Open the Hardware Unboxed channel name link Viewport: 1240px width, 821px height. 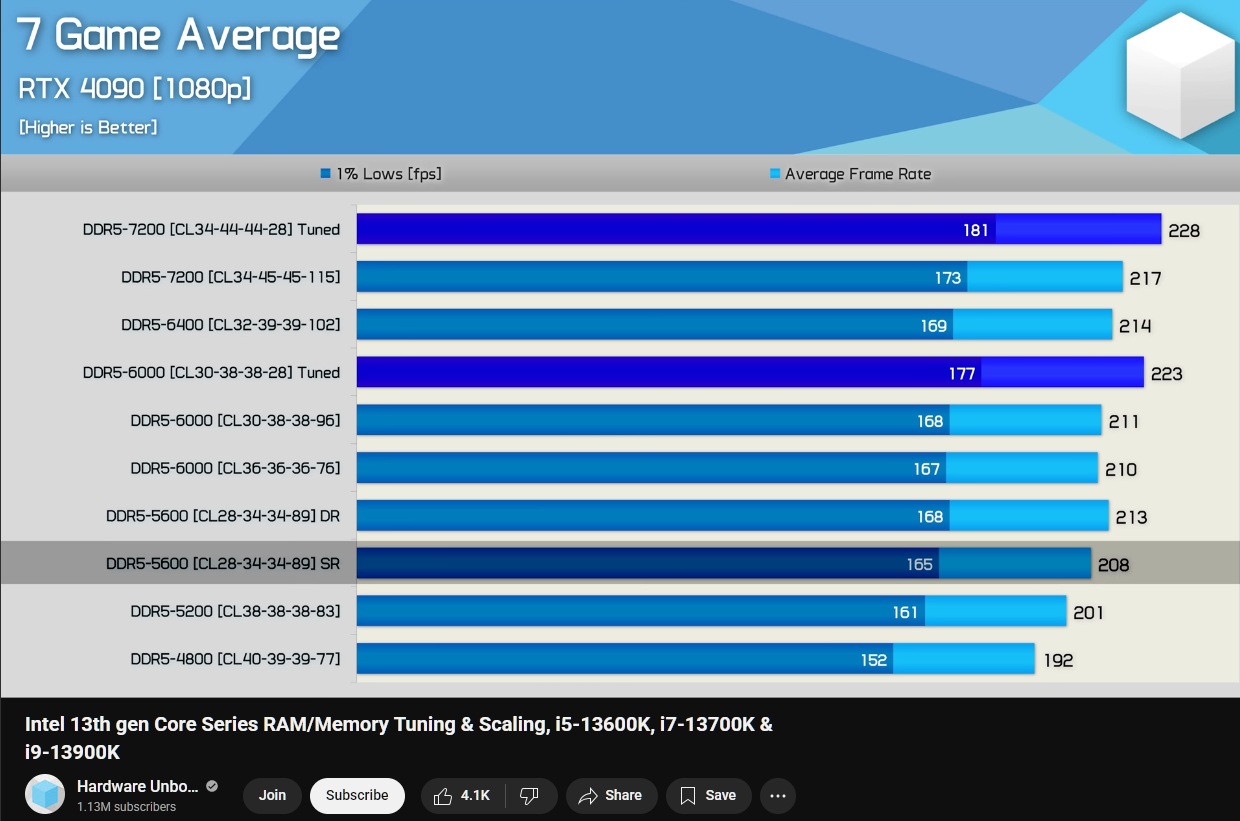pos(138,786)
